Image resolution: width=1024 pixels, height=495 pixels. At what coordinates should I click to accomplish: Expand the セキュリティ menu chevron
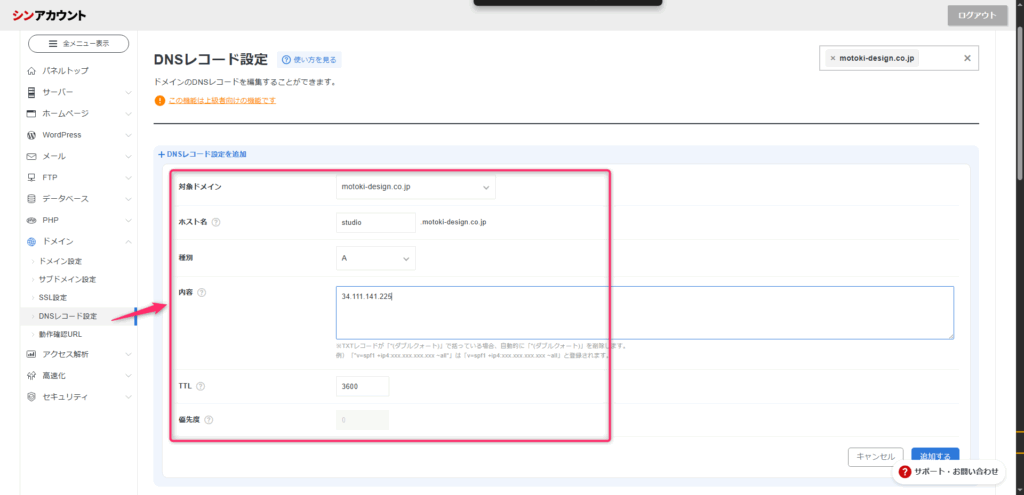pyautogui.click(x=128, y=397)
